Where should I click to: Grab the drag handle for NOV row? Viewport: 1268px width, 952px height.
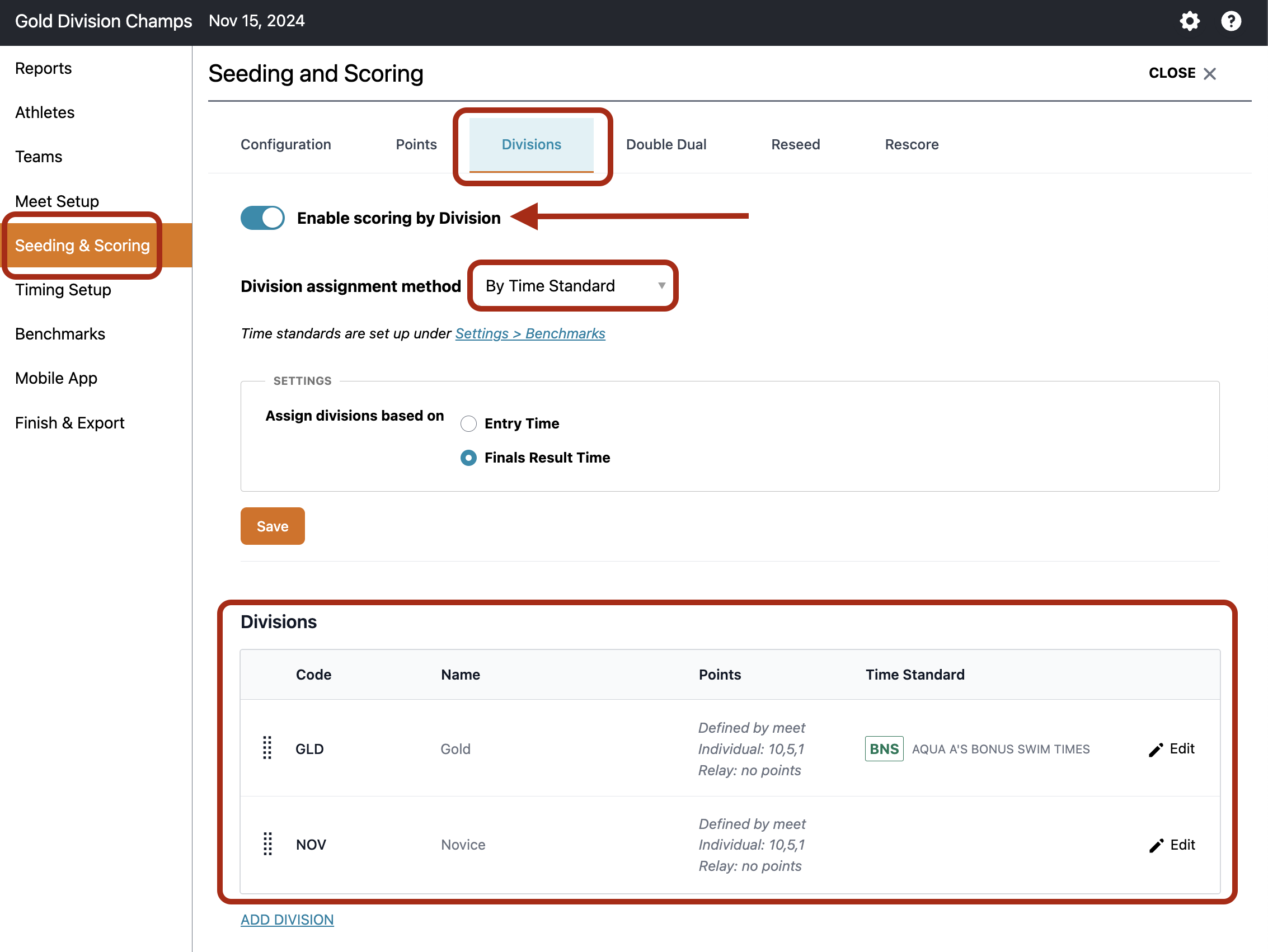(267, 843)
